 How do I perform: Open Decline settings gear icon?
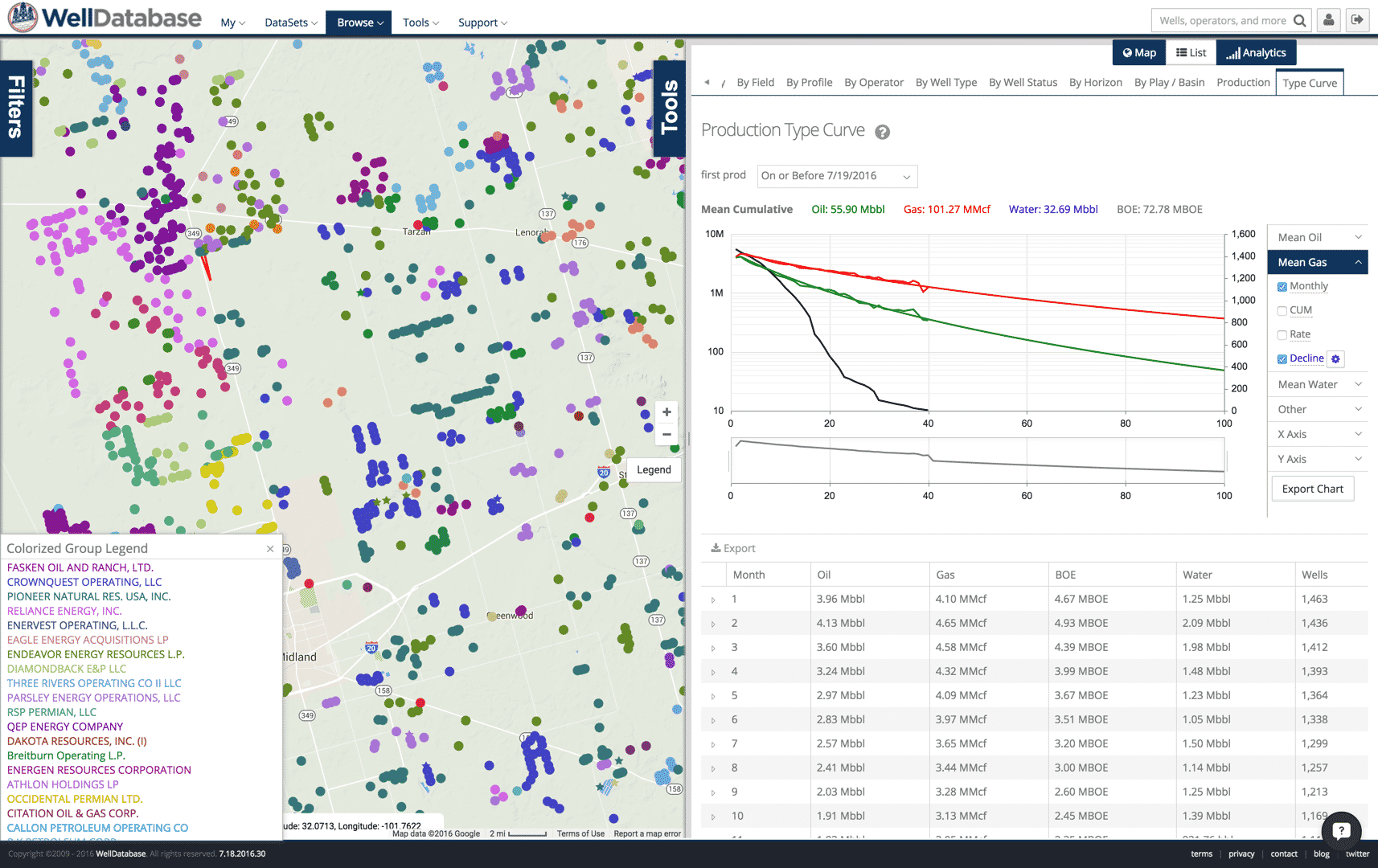pos(1335,359)
